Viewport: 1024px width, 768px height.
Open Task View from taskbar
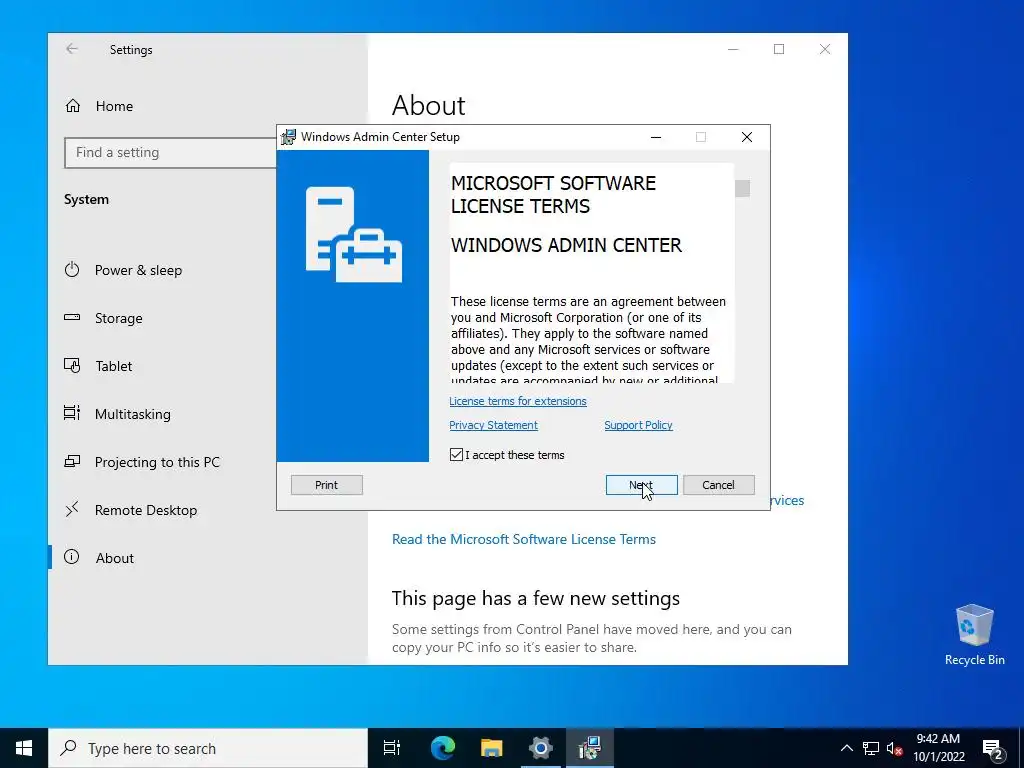click(x=392, y=748)
